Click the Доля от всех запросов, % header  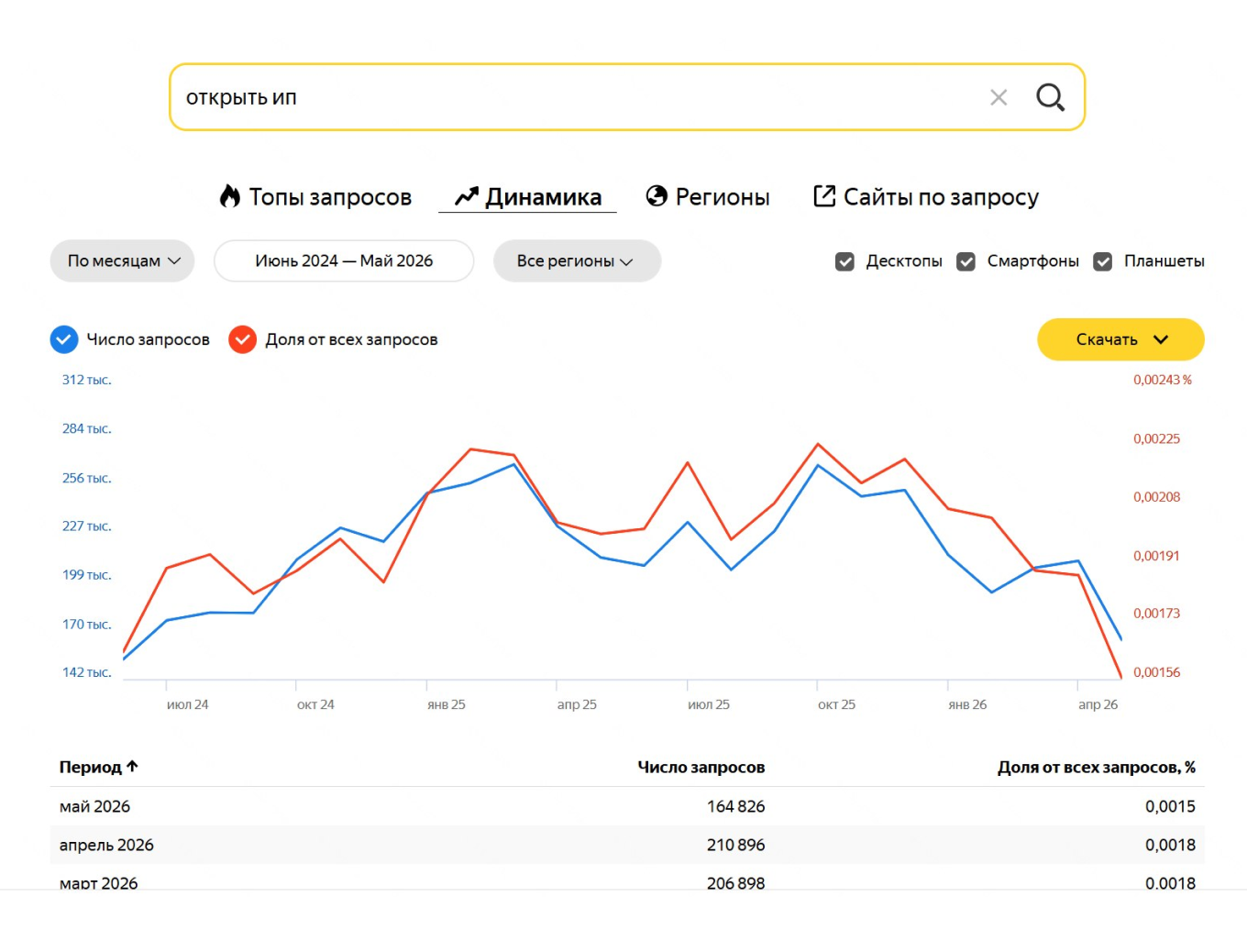(1097, 767)
